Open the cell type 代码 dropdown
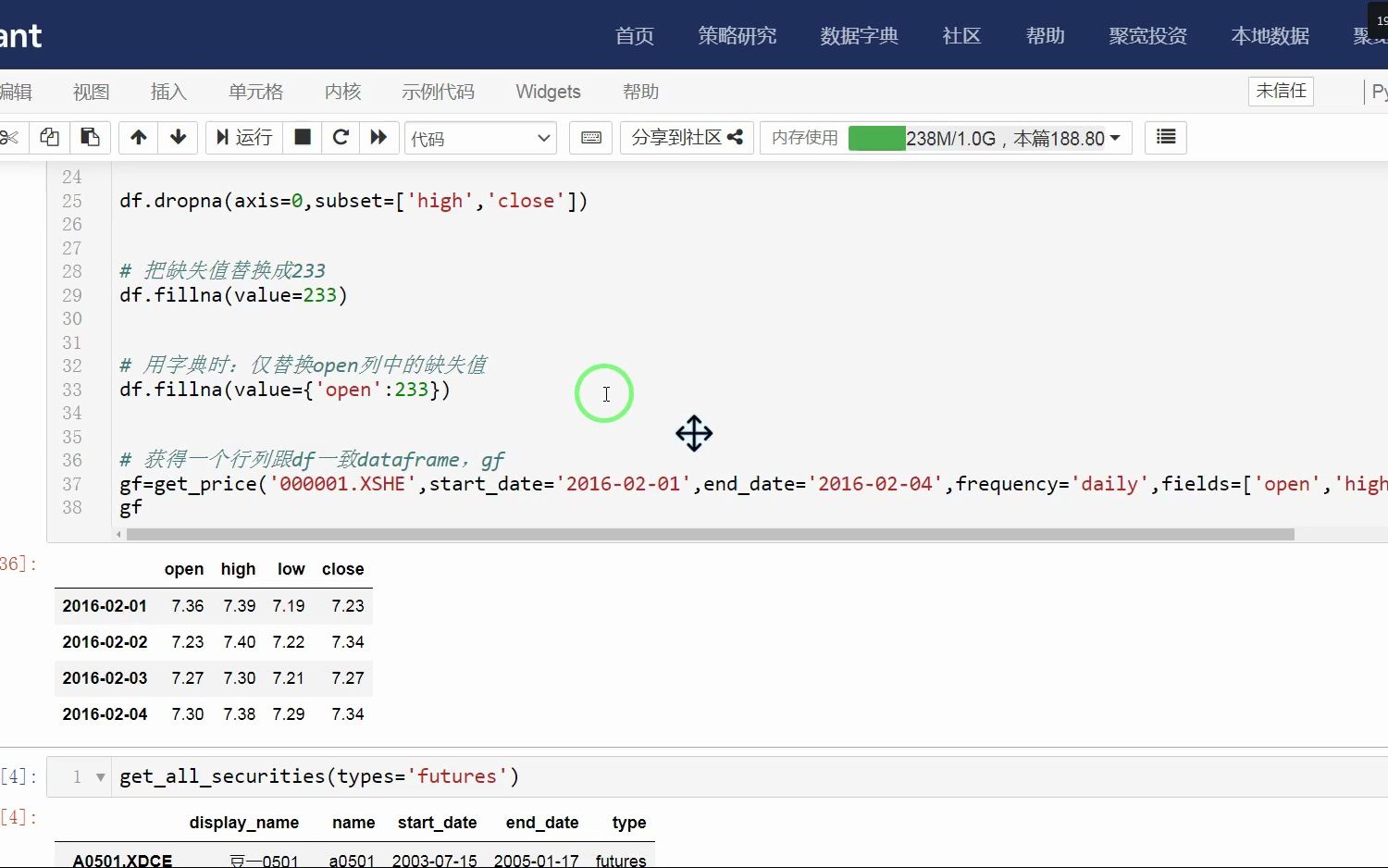 tap(480, 138)
